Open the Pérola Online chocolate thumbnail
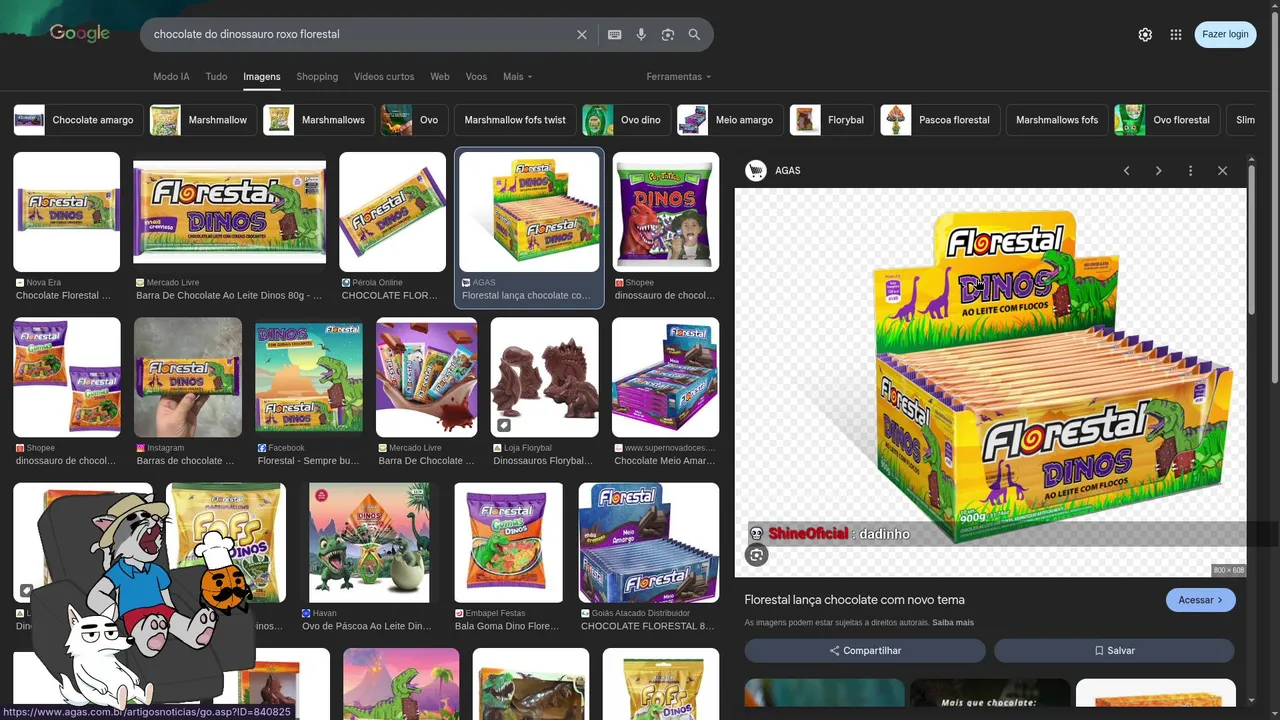This screenshot has width=1280, height=720. 392,212
